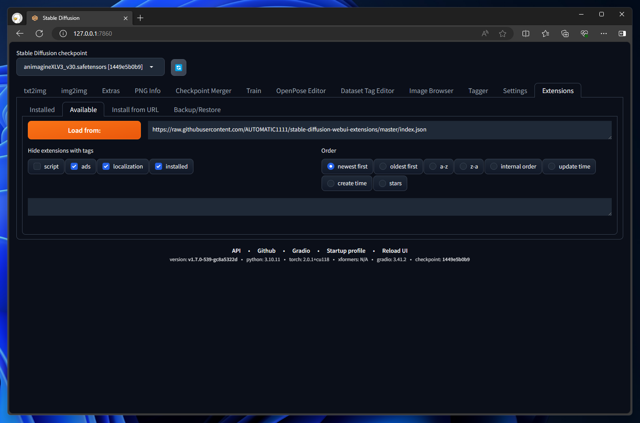Image resolution: width=640 pixels, height=423 pixels.
Task: Close the Stable Diffusion browser tab
Action: pyautogui.click(x=125, y=18)
